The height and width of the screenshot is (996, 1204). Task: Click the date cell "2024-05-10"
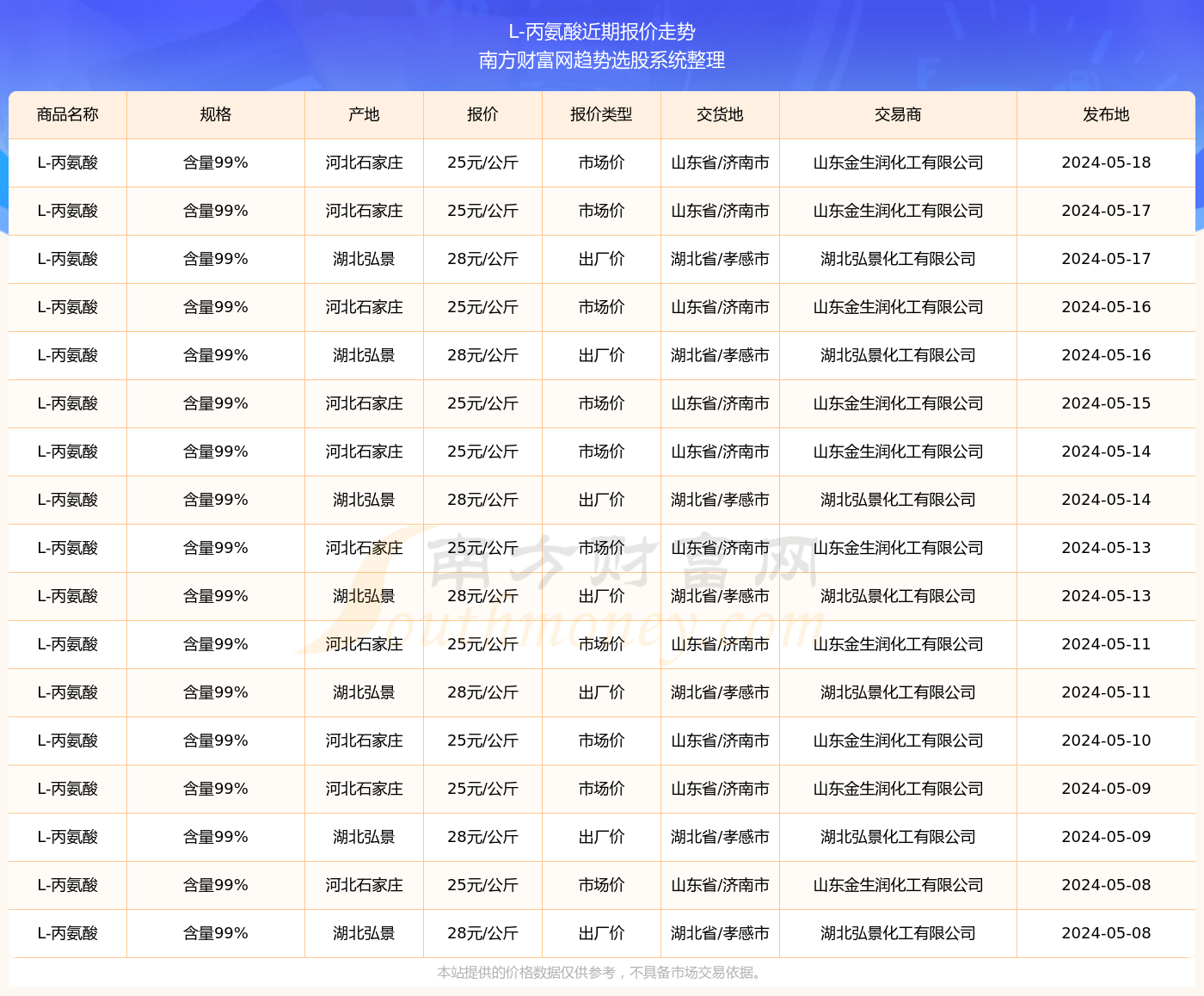pyautogui.click(x=1106, y=741)
